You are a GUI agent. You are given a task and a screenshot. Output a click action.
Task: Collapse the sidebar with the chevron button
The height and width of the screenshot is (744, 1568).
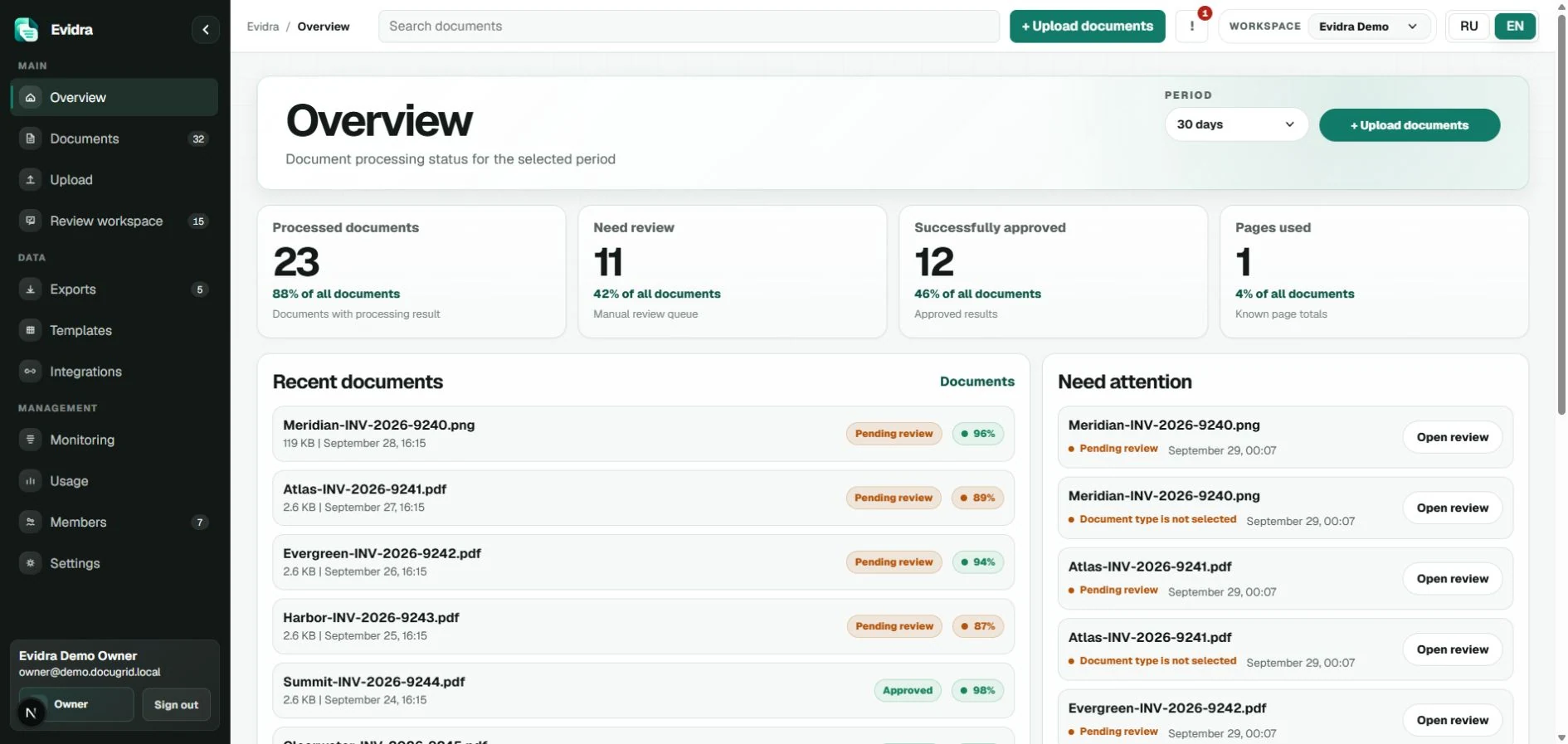click(206, 30)
